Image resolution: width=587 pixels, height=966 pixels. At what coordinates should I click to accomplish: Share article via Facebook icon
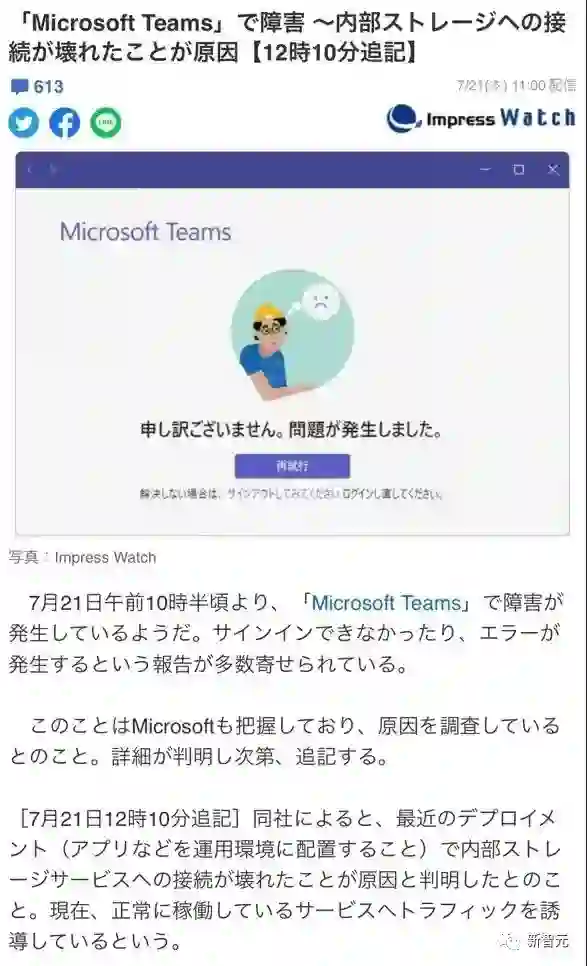[65, 123]
